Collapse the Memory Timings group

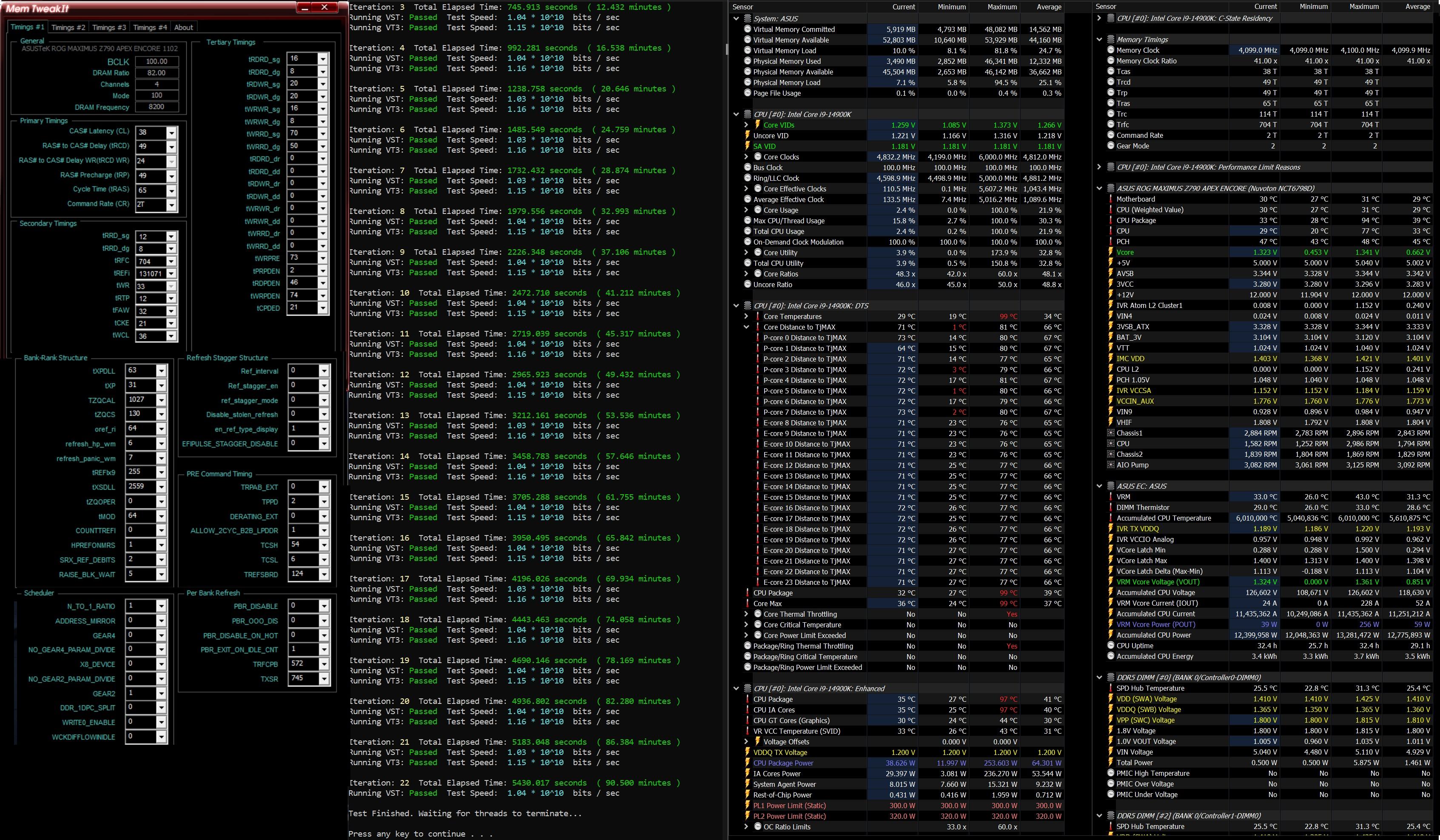1099,40
